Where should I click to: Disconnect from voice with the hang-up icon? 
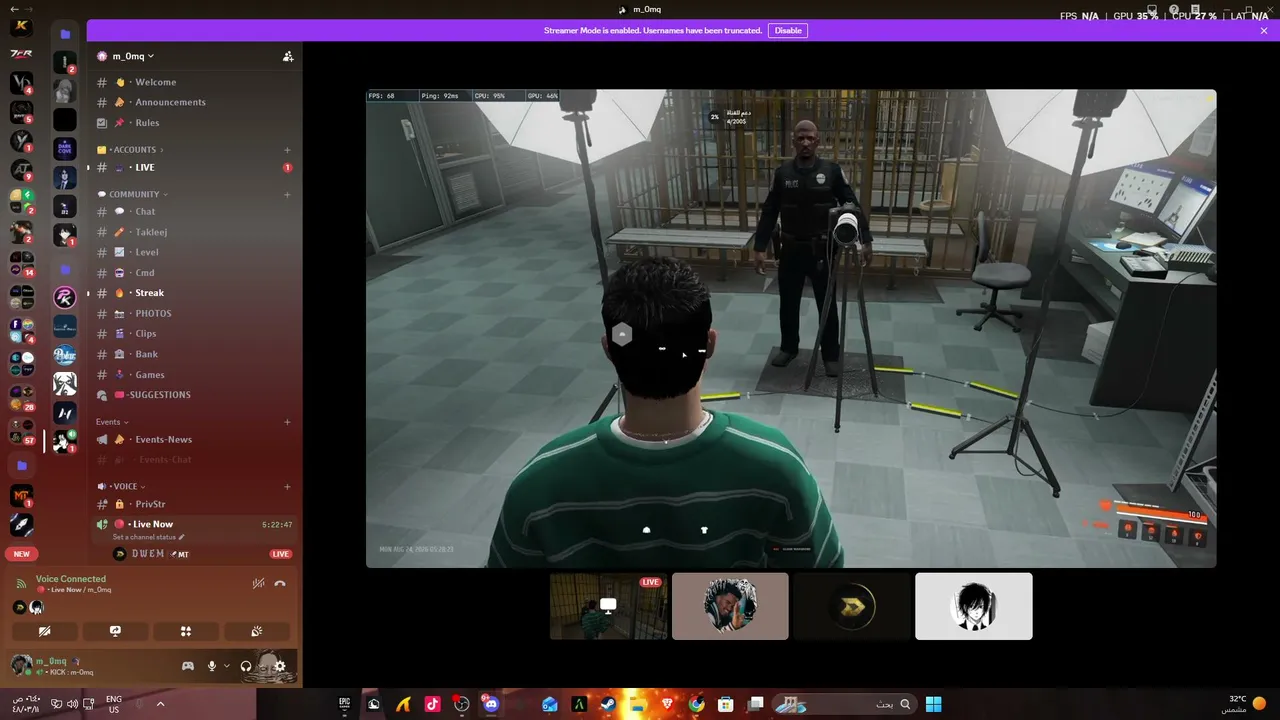(x=280, y=583)
